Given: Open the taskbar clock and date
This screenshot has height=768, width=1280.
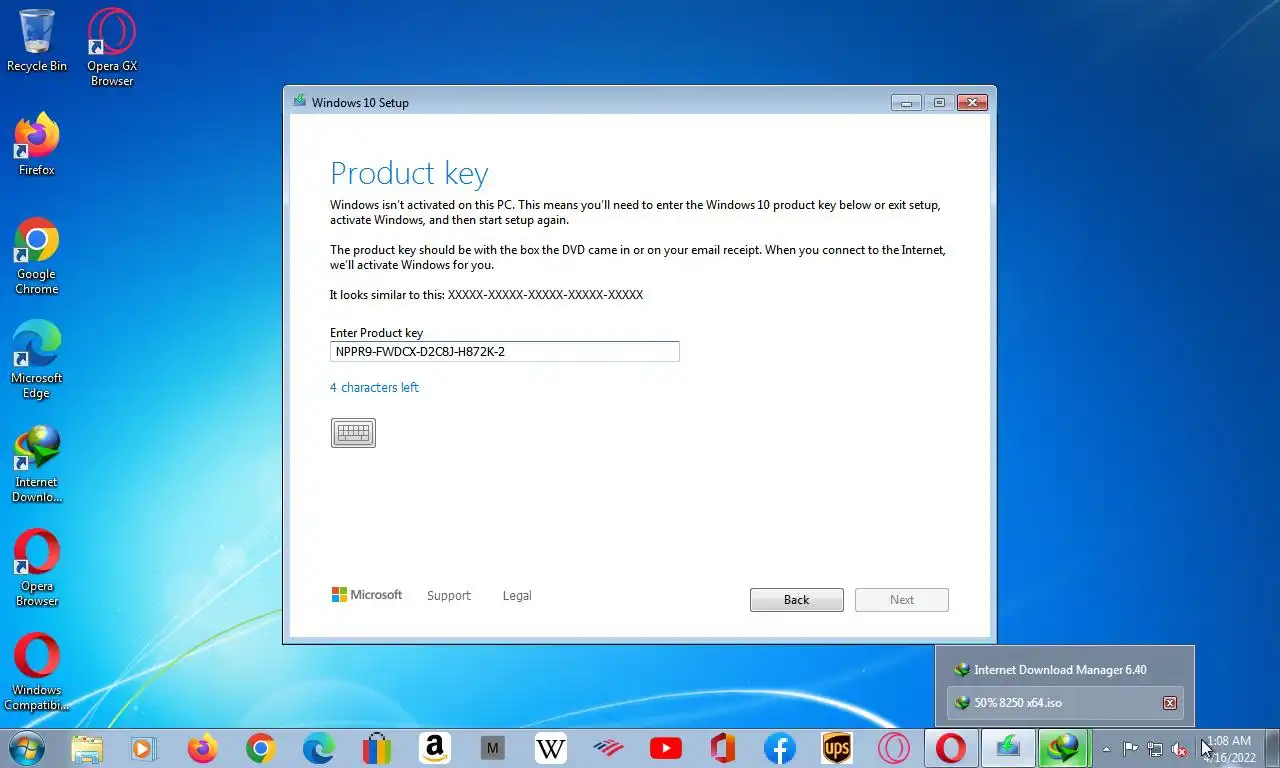Looking at the screenshot, I should 1230,749.
